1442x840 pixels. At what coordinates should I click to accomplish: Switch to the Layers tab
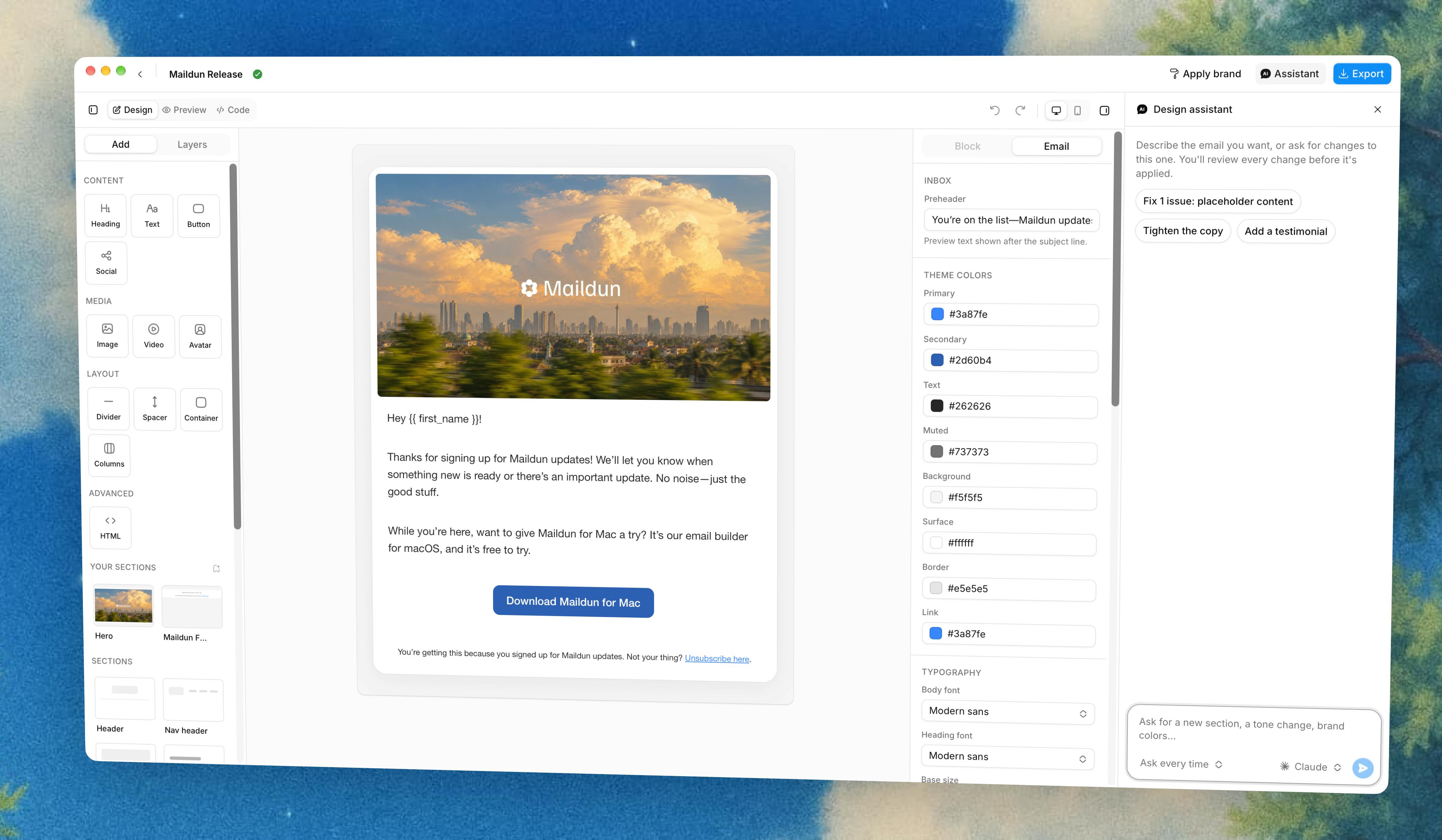pyautogui.click(x=192, y=145)
